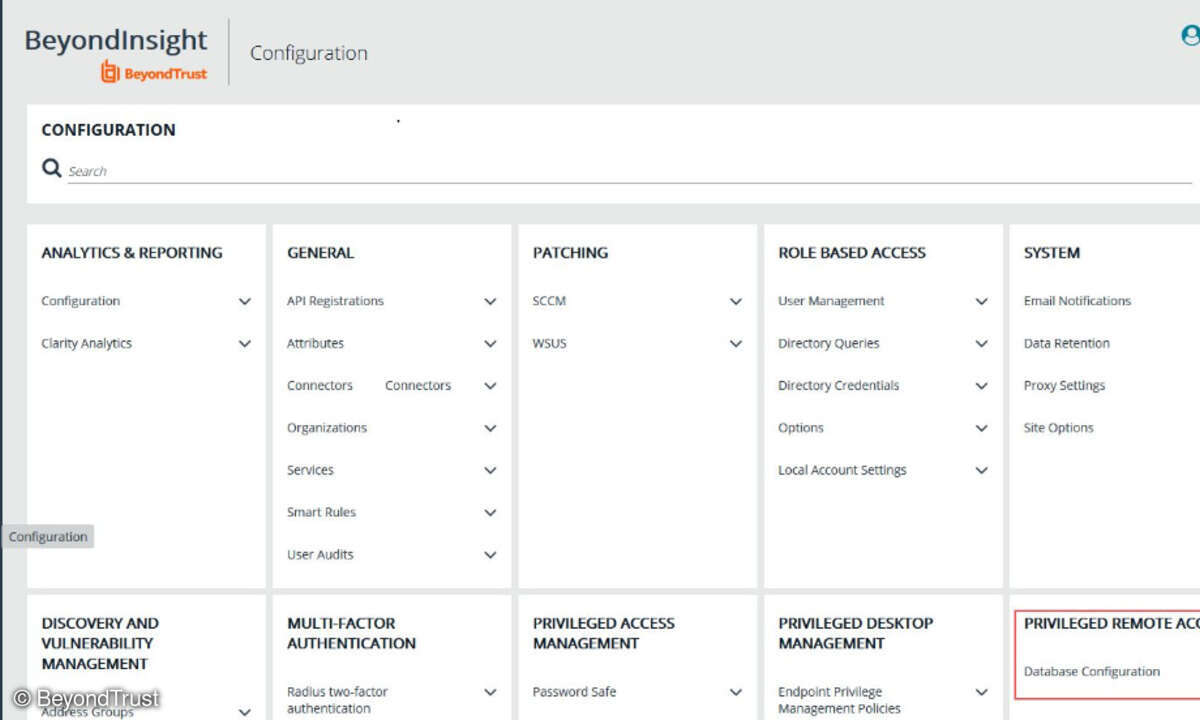Open Proxy Settings
The width and height of the screenshot is (1200, 720).
pos(1064,385)
